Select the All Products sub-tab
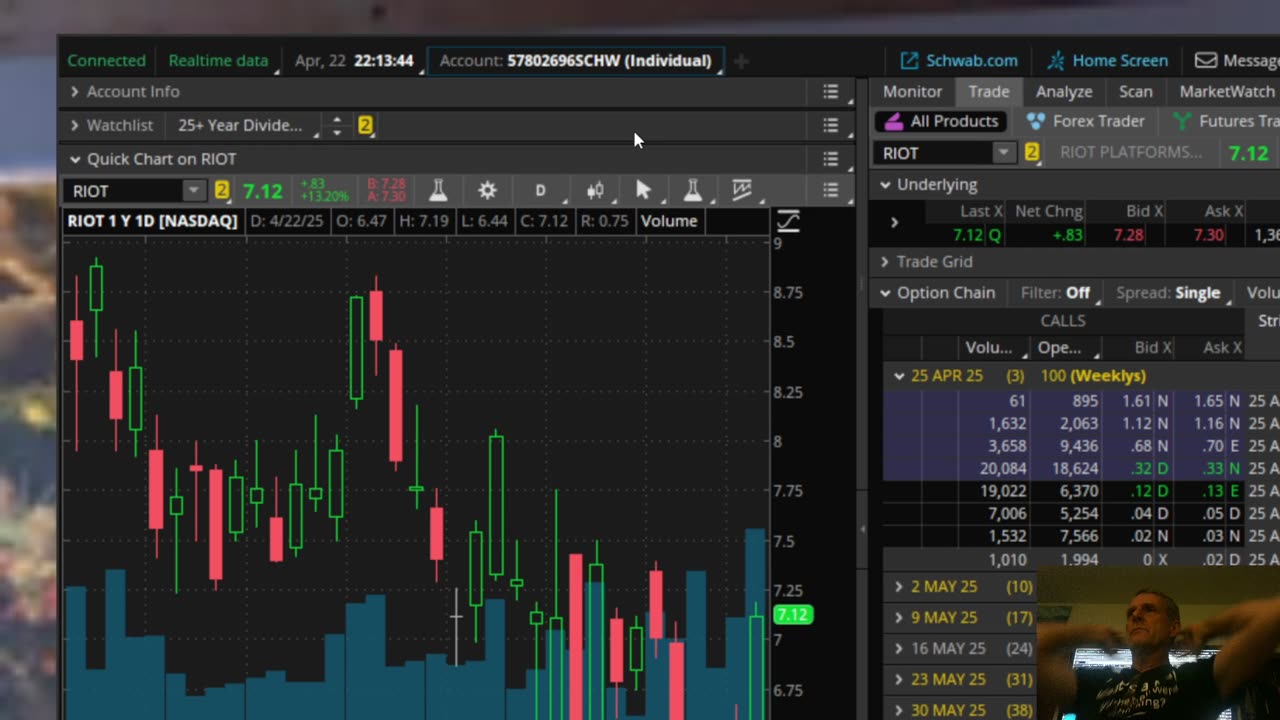1280x720 pixels. click(x=940, y=121)
